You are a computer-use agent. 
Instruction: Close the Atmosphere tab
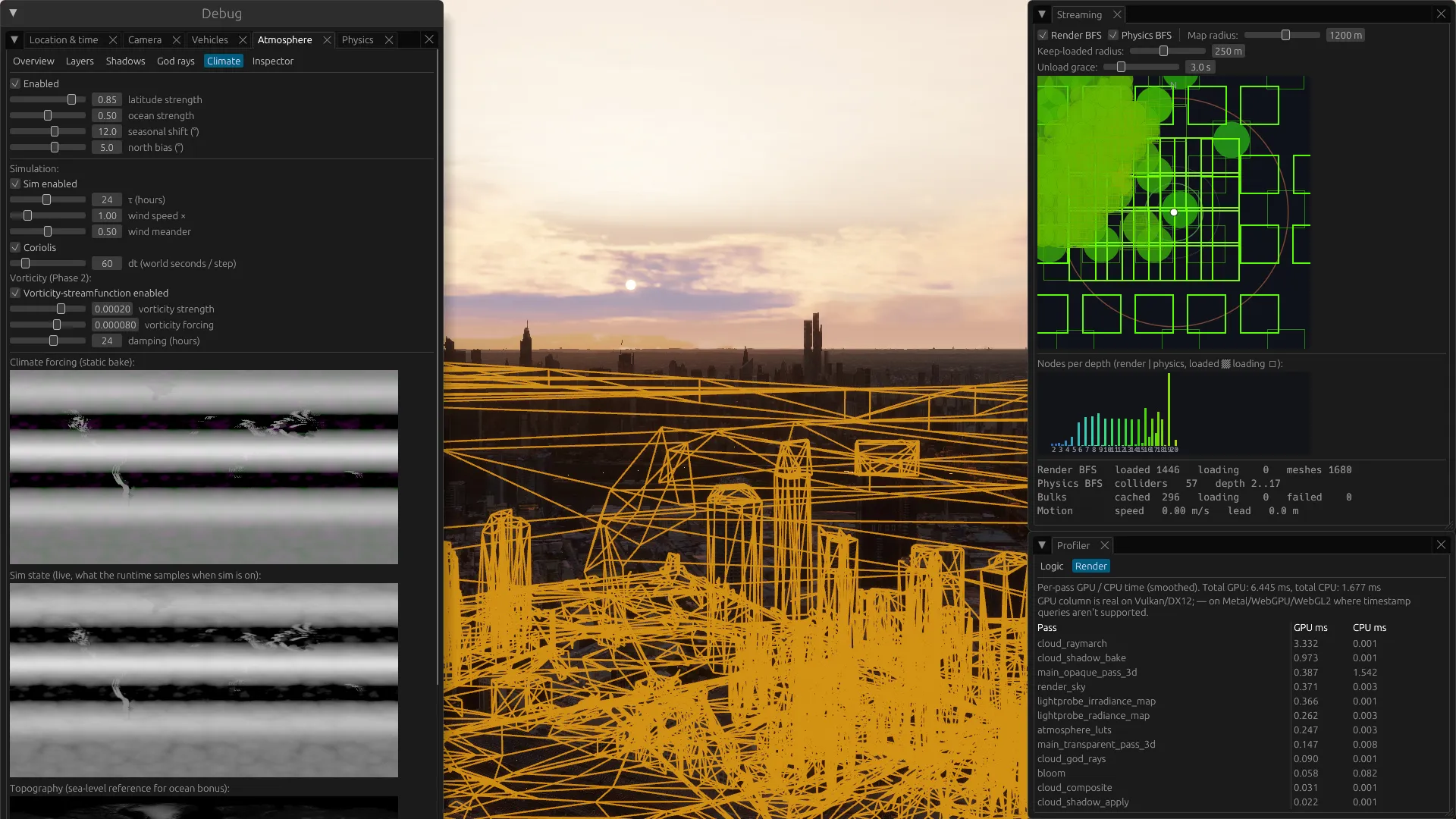[327, 40]
